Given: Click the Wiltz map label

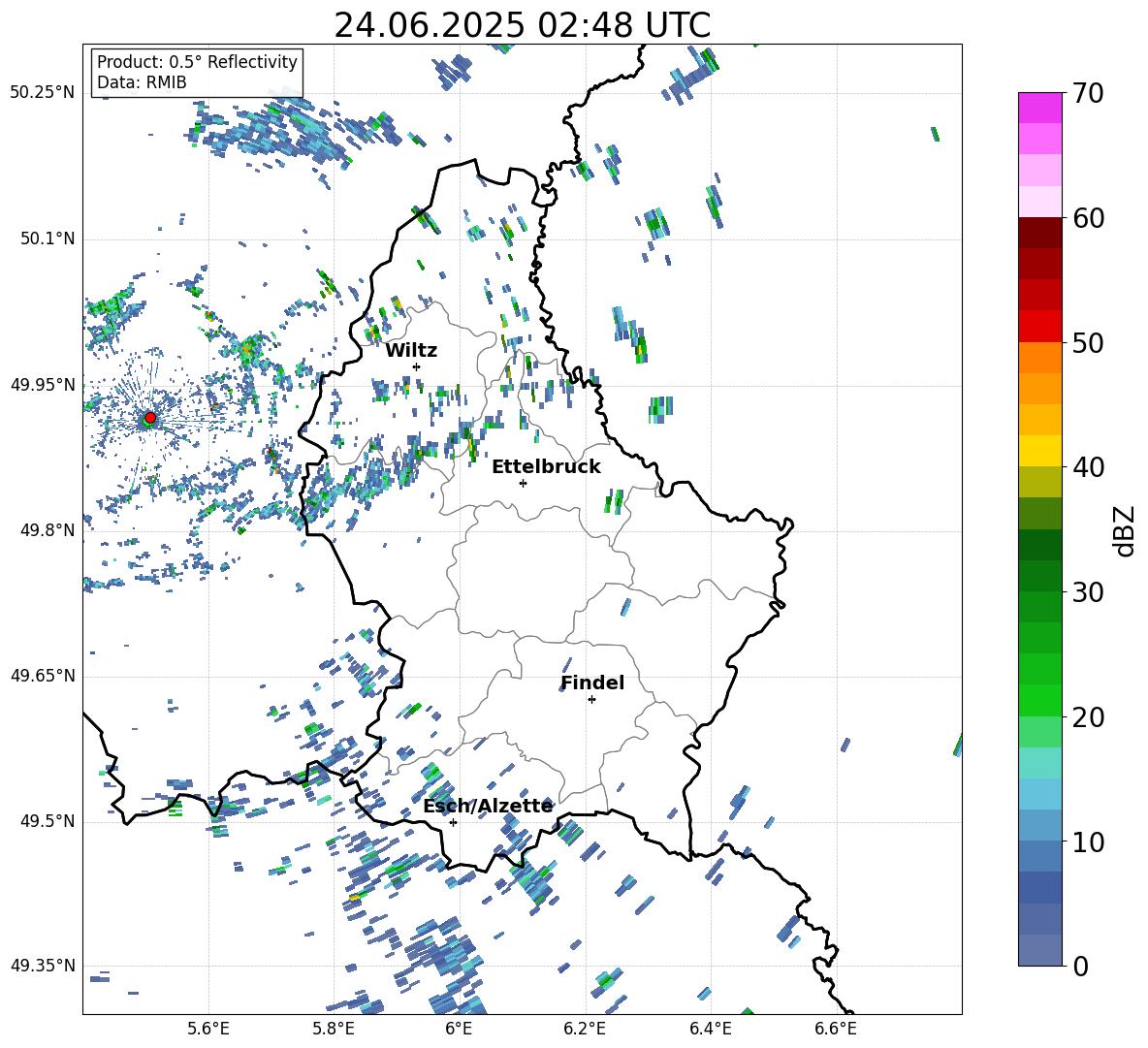Looking at the screenshot, I should 411,351.
